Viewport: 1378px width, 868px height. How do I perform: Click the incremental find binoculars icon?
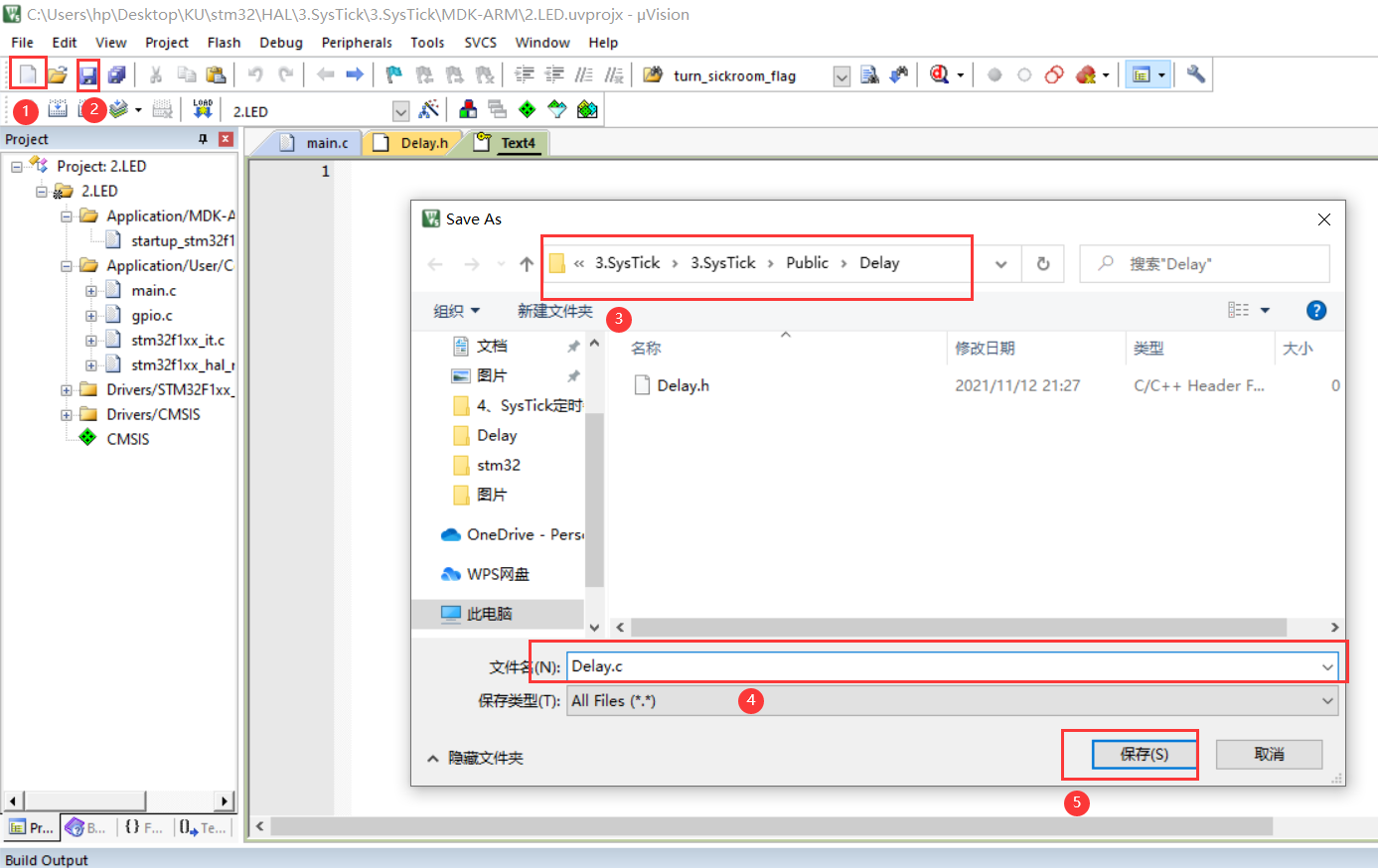click(899, 74)
